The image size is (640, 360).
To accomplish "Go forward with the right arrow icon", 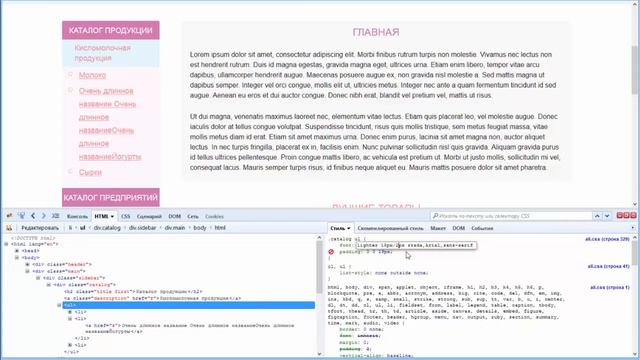I will click(x=44, y=216).
